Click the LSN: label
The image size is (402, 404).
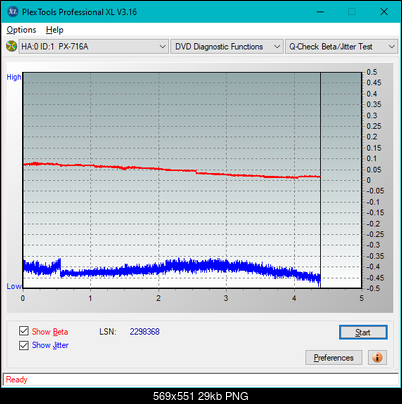coord(108,332)
